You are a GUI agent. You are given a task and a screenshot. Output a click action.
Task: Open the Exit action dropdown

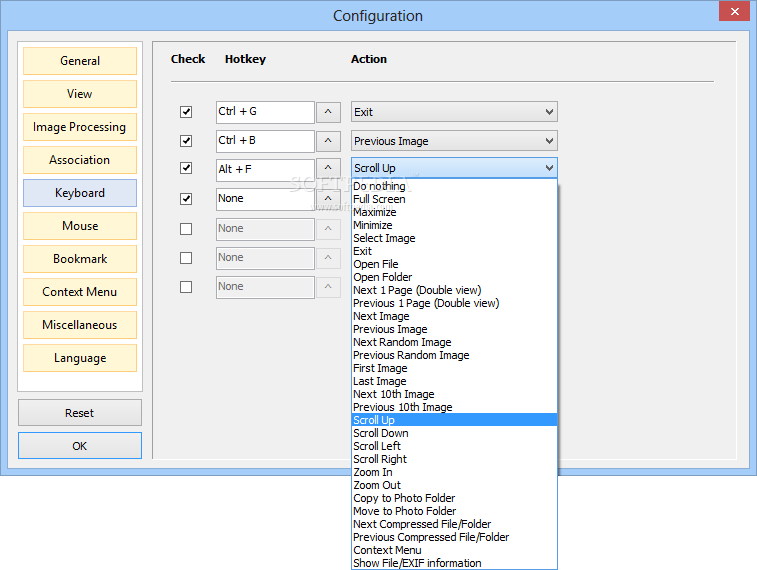pyautogui.click(x=454, y=112)
